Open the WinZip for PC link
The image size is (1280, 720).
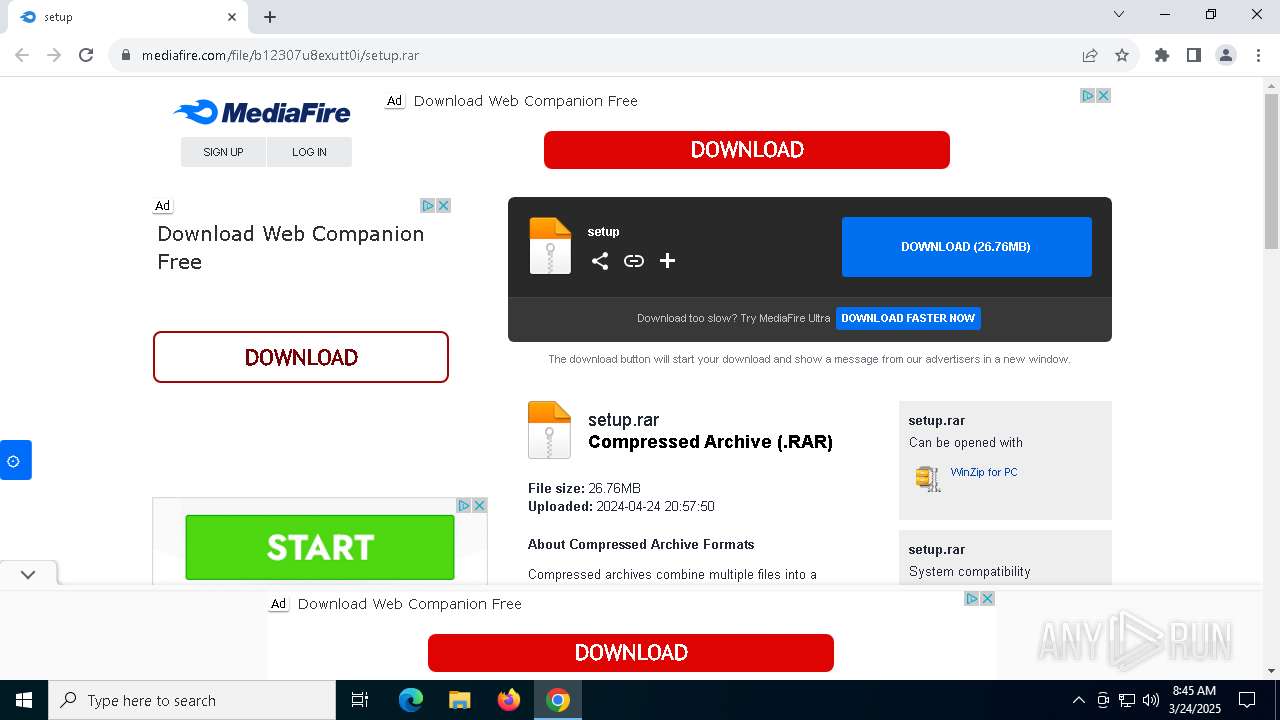[x=984, y=472]
